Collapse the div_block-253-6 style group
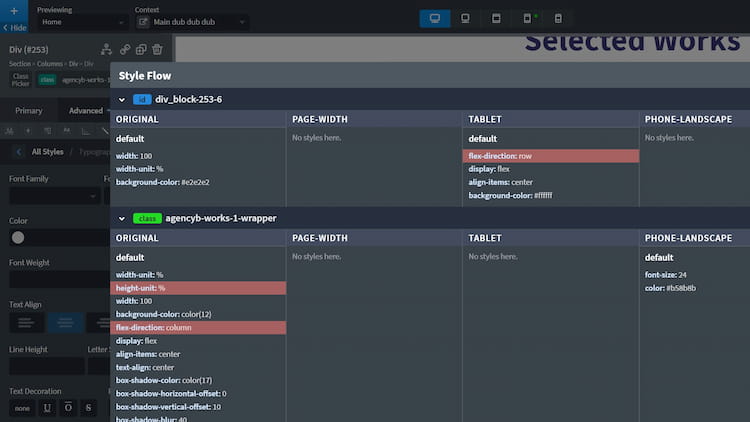Screen dimensions: 750x422 pos(121,100)
